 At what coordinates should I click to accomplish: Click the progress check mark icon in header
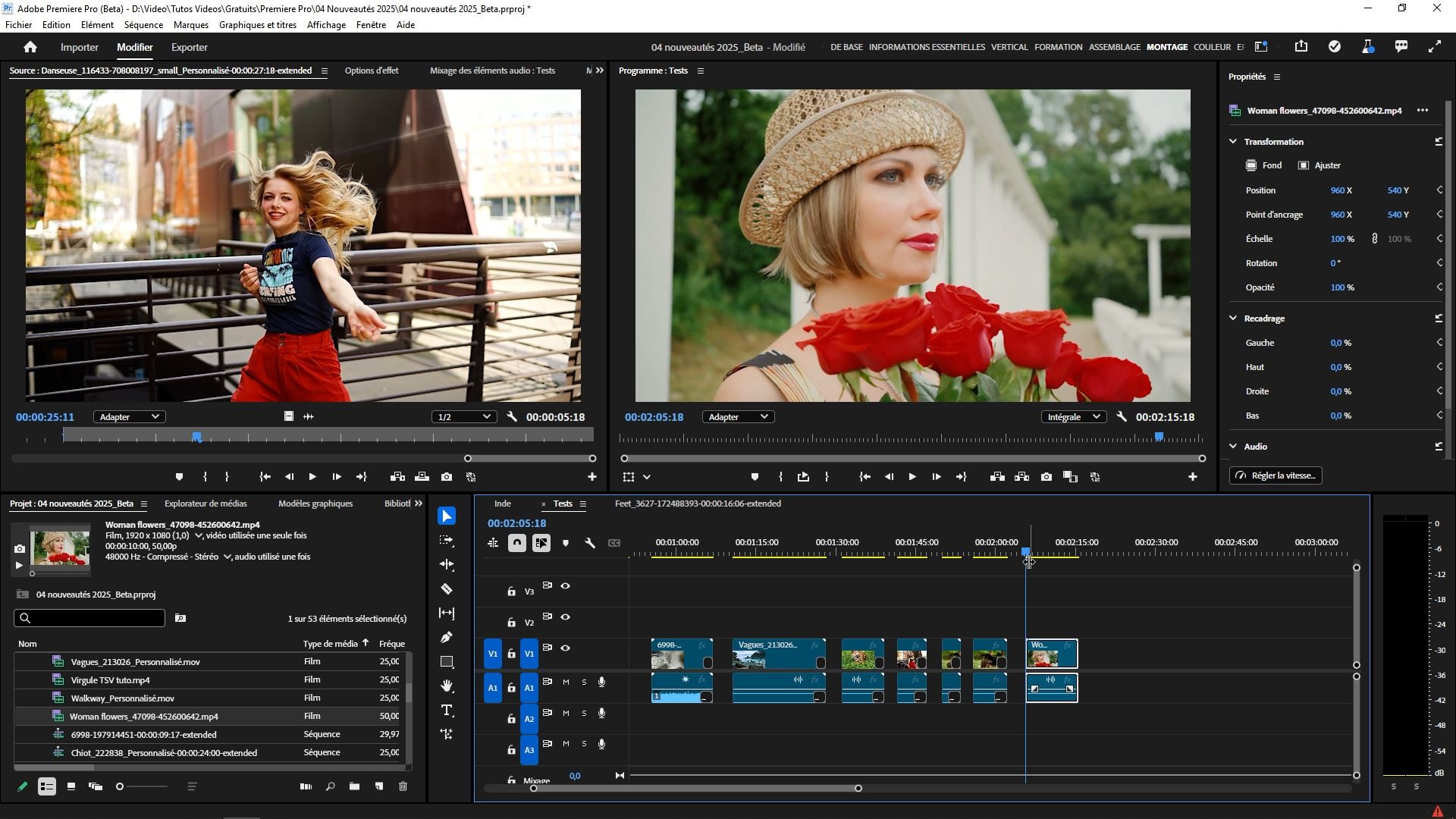(1335, 47)
